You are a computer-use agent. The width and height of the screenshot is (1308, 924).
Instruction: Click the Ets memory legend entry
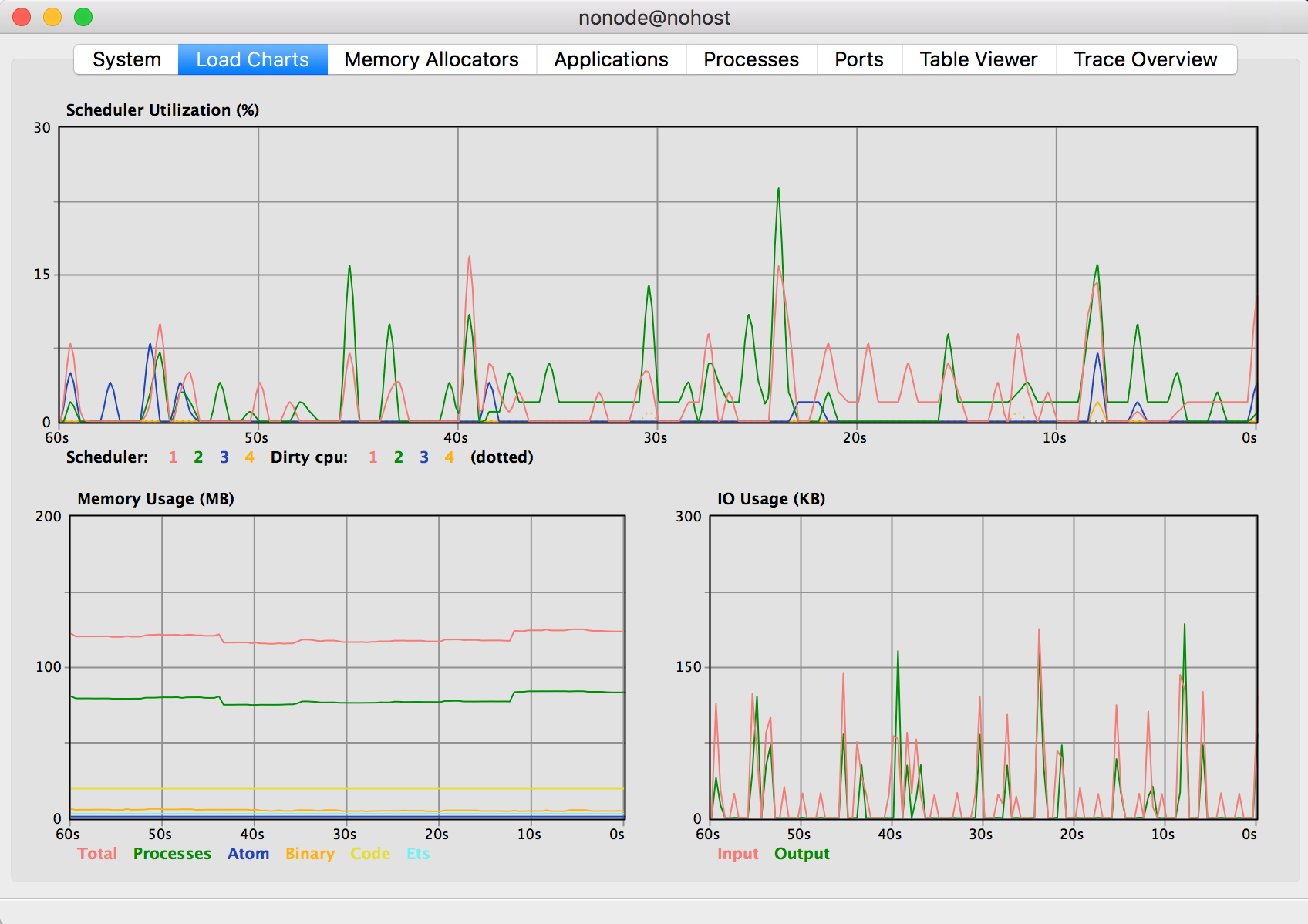click(418, 854)
